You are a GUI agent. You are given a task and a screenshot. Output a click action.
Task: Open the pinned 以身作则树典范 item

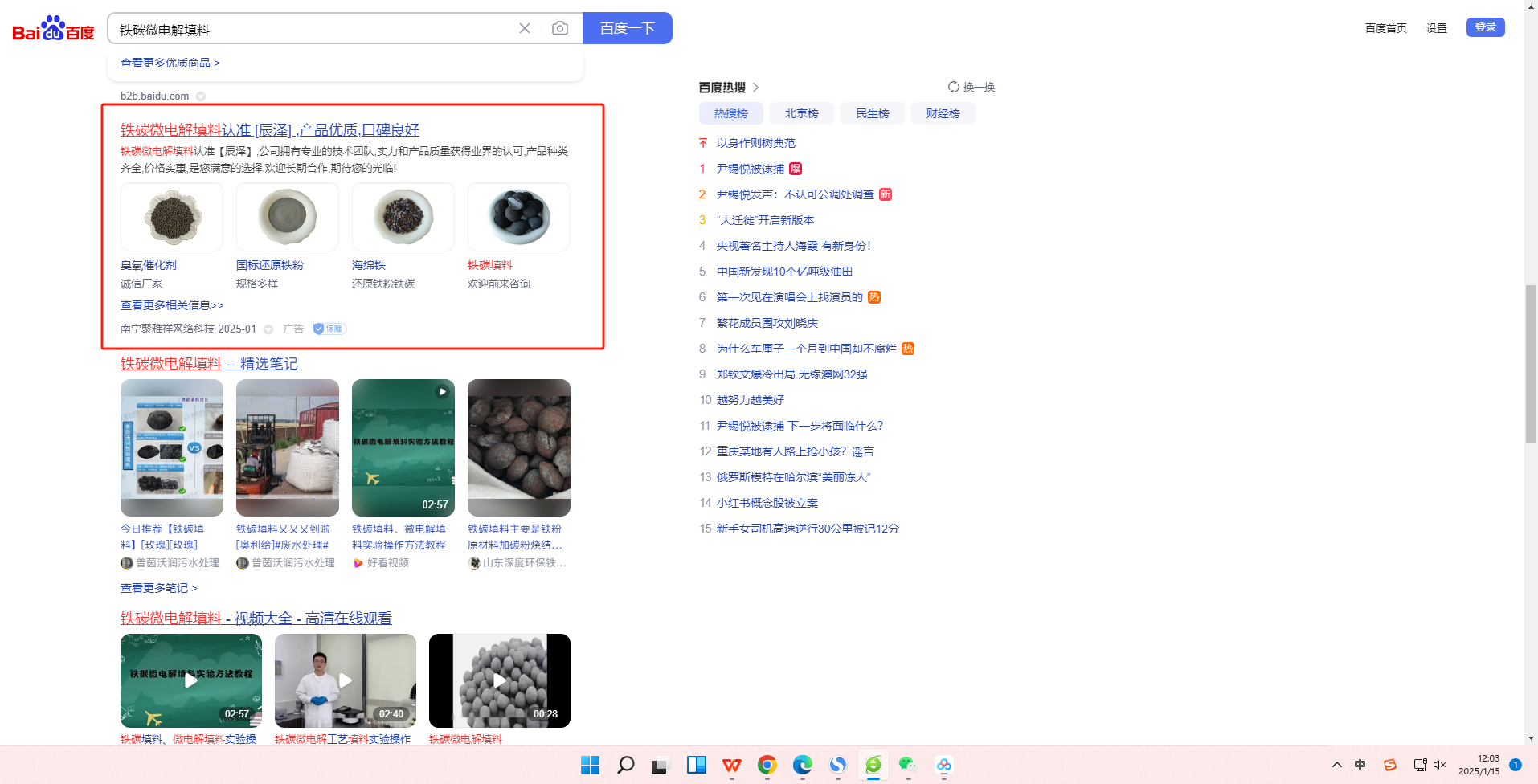click(x=756, y=143)
